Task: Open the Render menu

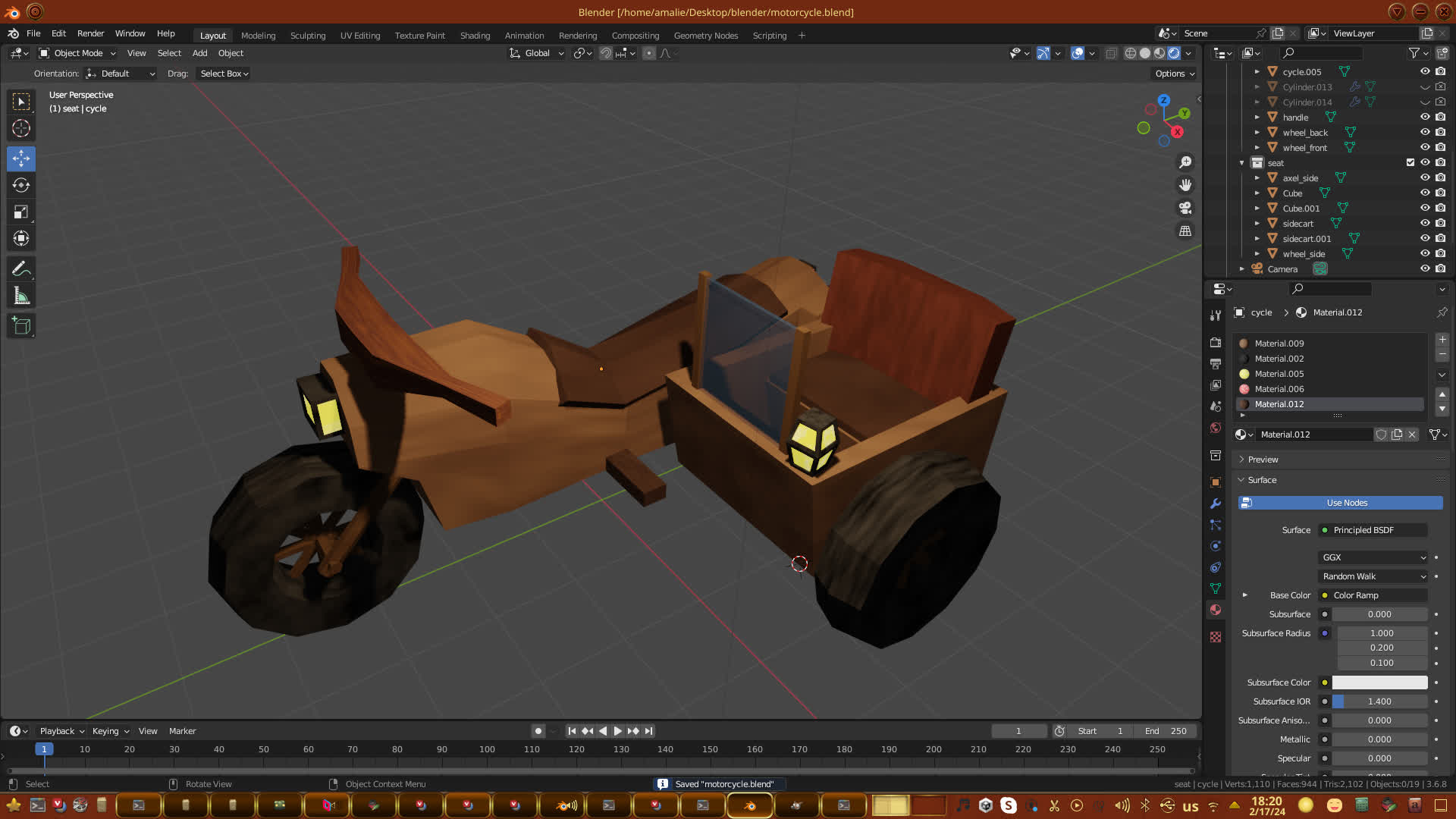Action: pos(90,33)
